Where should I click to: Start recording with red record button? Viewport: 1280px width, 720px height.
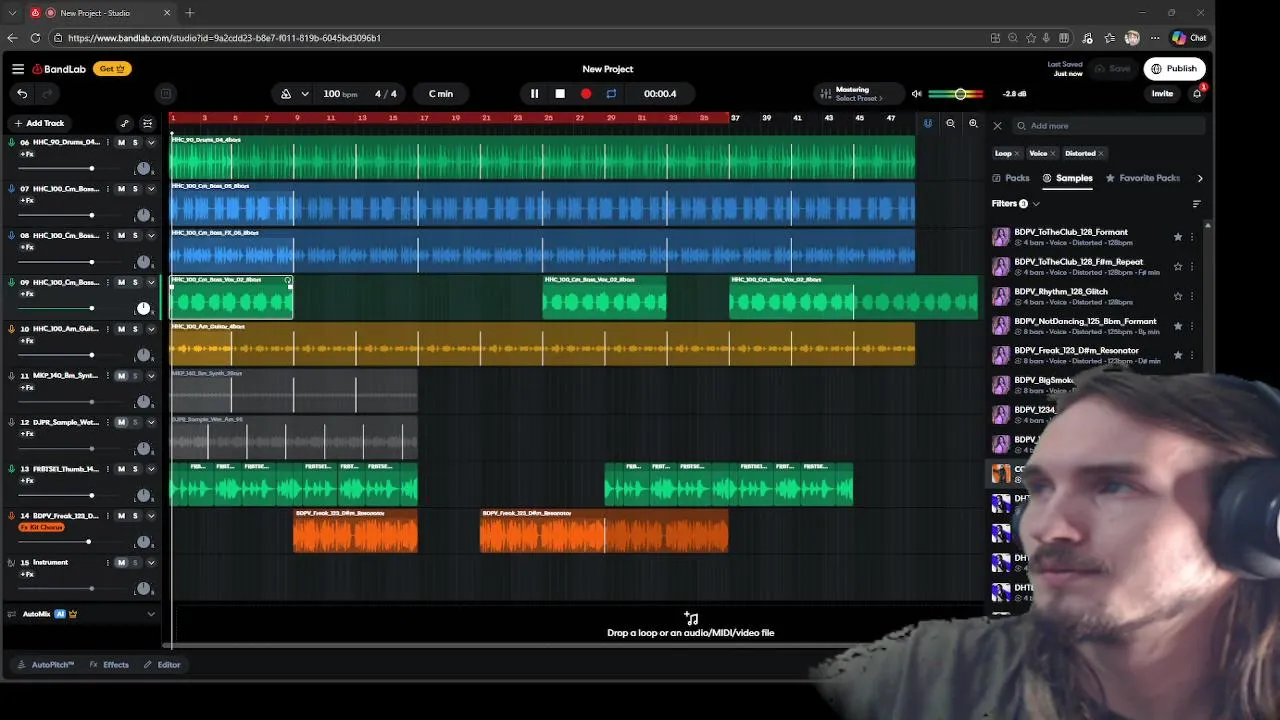586,94
